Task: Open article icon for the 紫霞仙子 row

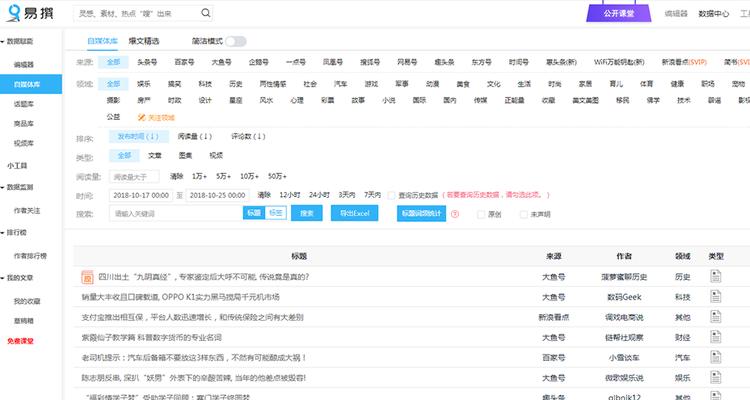Action: pyautogui.click(x=716, y=337)
